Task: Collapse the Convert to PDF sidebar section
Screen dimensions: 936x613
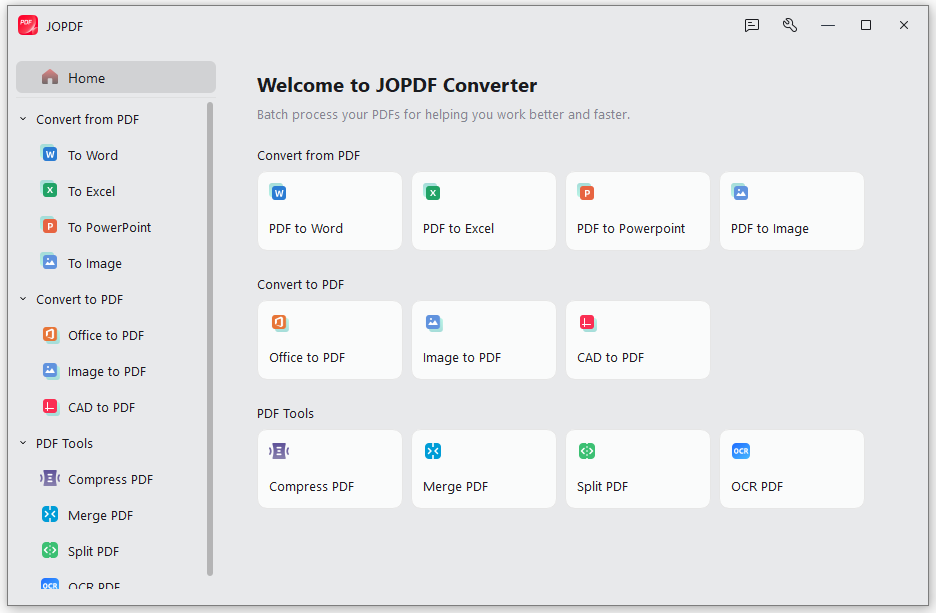Action: [23, 298]
